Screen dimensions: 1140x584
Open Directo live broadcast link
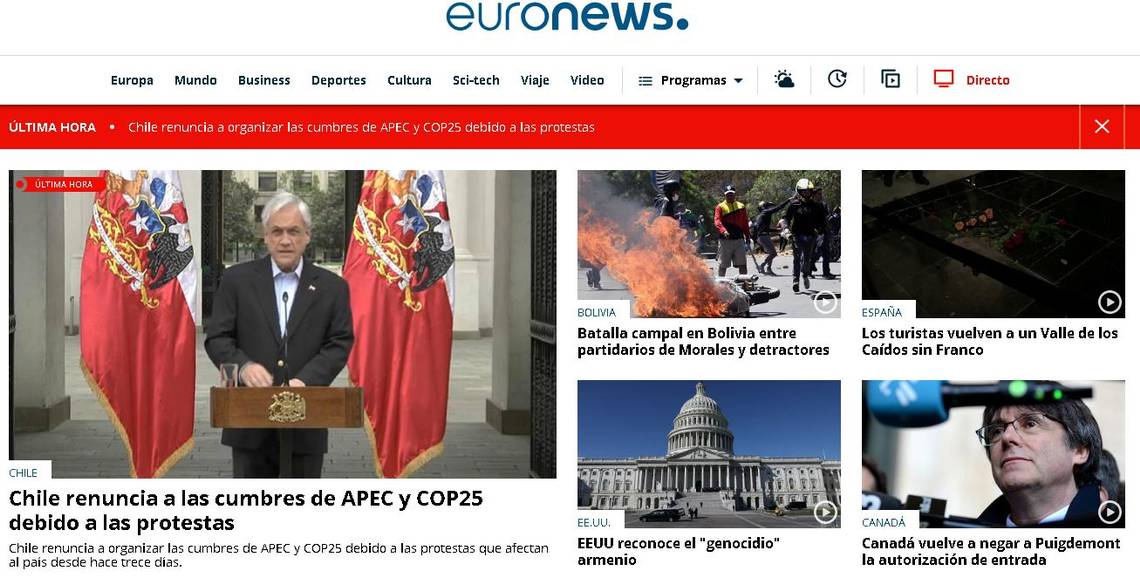coord(987,80)
